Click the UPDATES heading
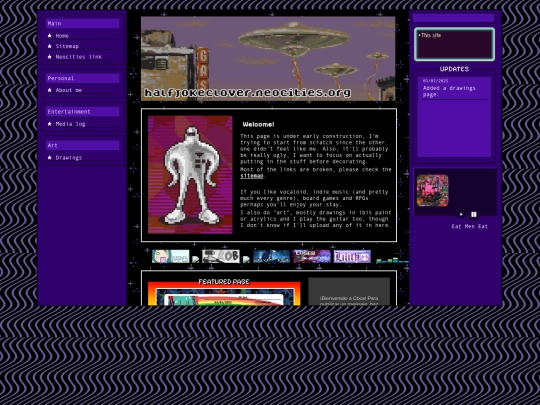 tap(454, 69)
